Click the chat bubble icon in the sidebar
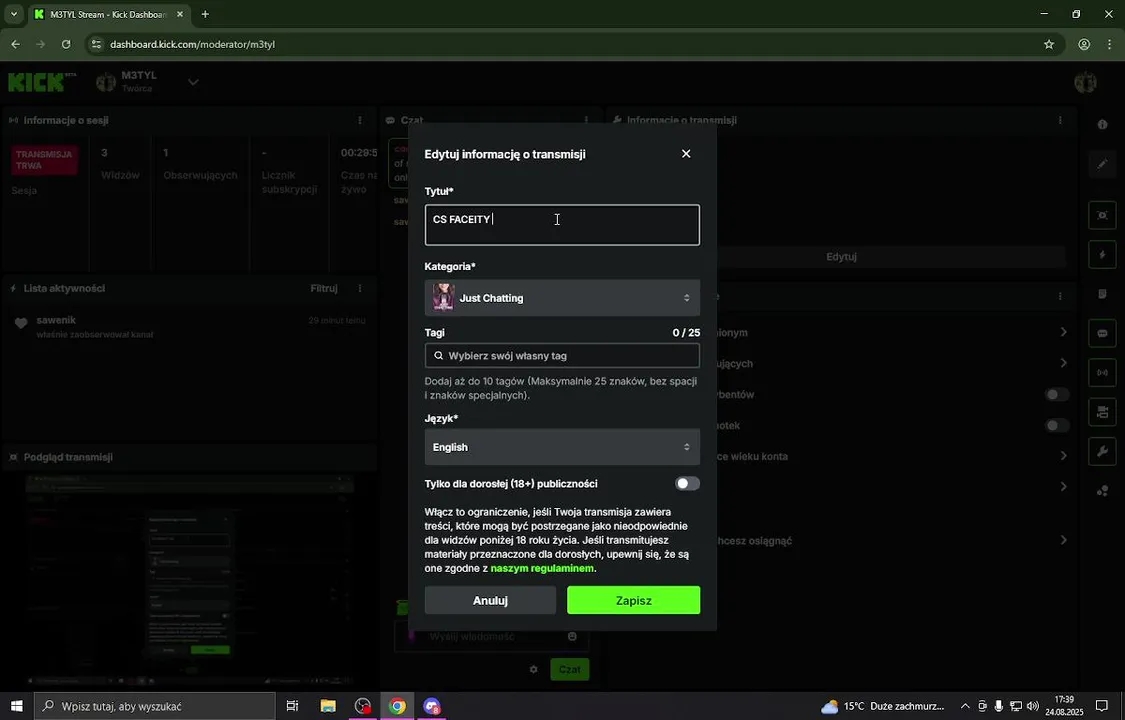1125x720 pixels. [1102, 333]
